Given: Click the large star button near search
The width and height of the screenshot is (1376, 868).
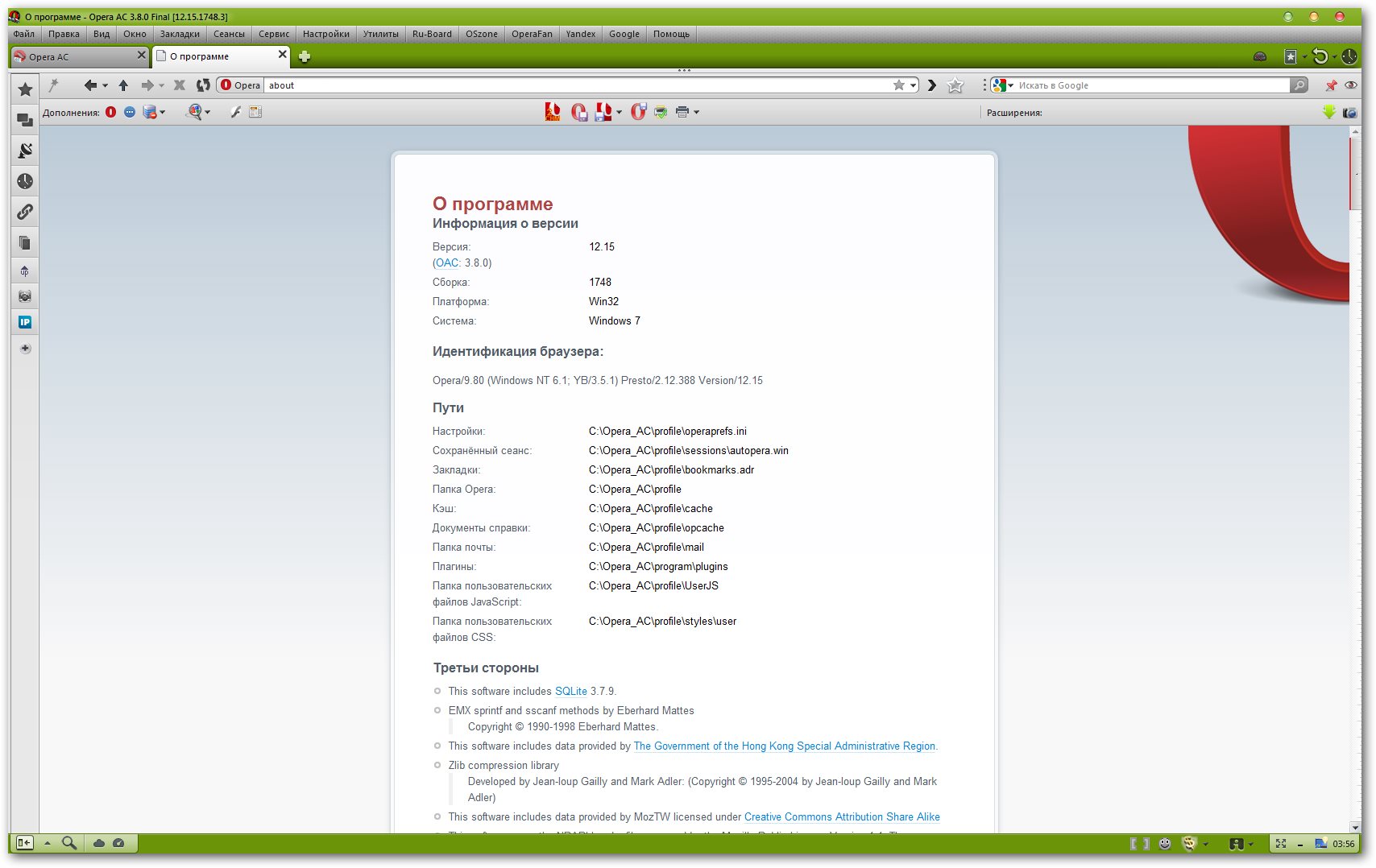Looking at the screenshot, I should coord(955,85).
